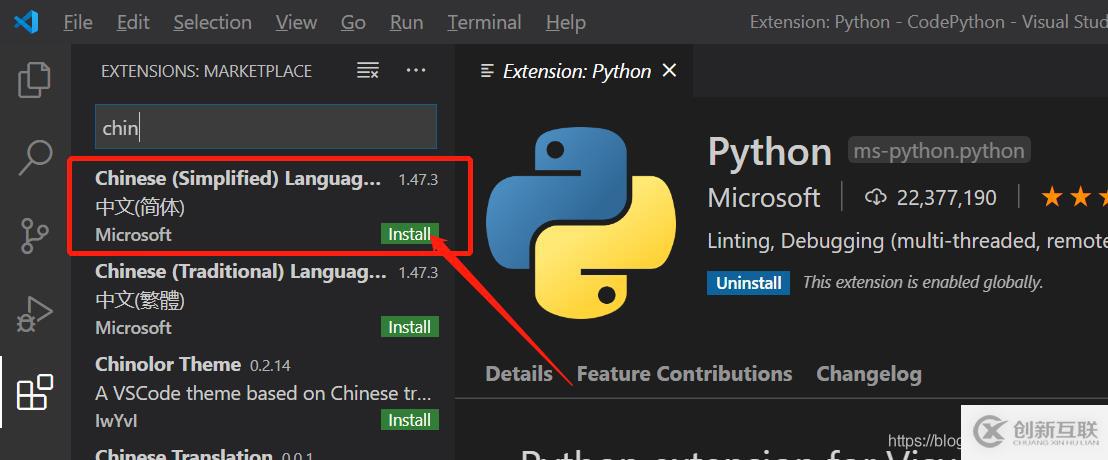The image size is (1108, 460).
Task: Open Extensions more actions ellipsis
Action: [x=416, y=70]
